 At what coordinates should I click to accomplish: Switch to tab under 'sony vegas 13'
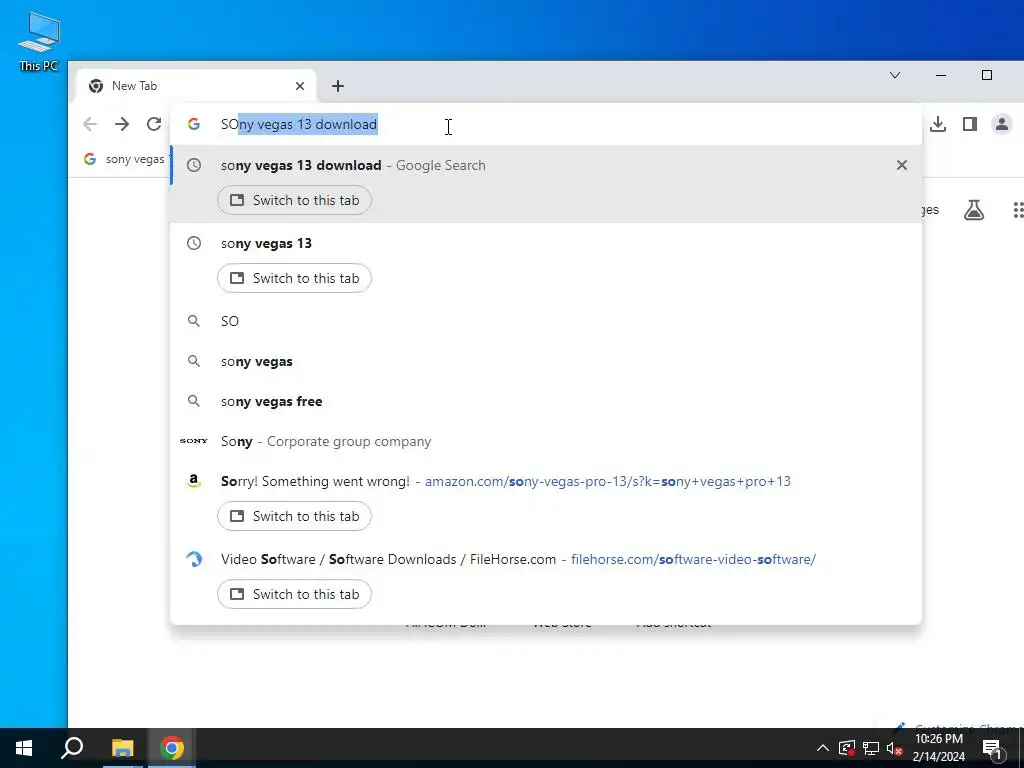(295, 278)
